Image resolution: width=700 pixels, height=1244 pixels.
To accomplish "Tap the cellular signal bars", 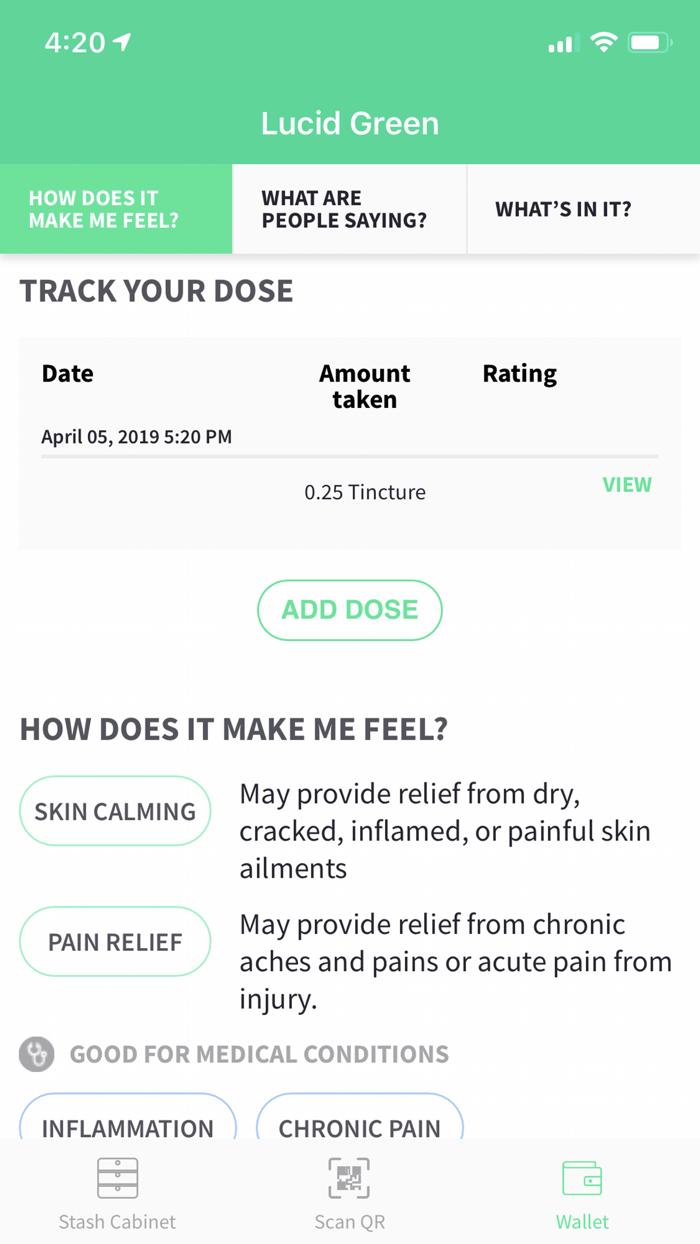I will pos(563,42).
